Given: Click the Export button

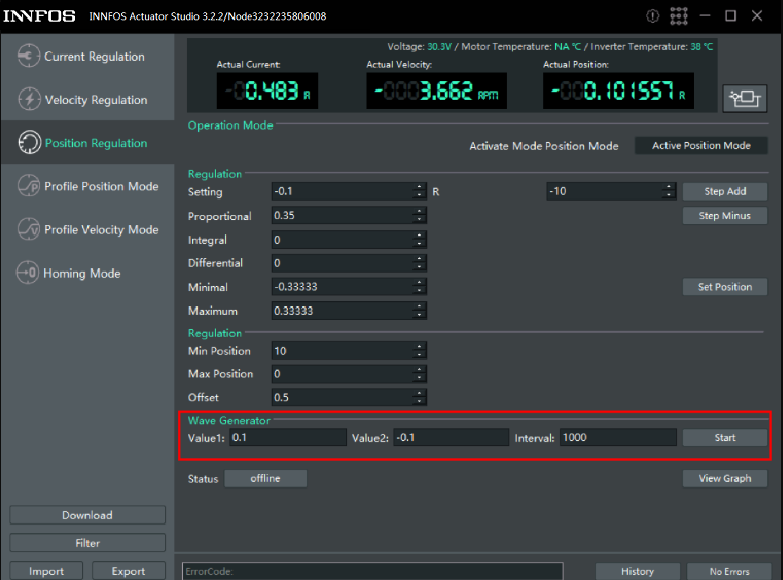Looking at the screenshot, I should [x=128, y=571].
